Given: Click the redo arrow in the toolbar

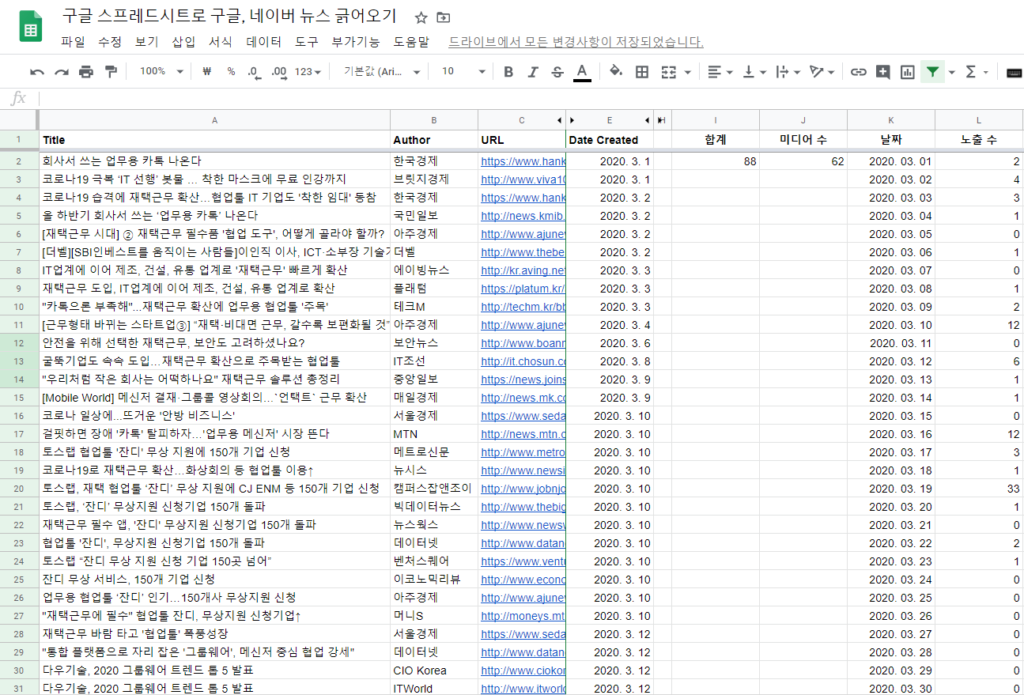Looking at the screenshot, I should (61, 72).
